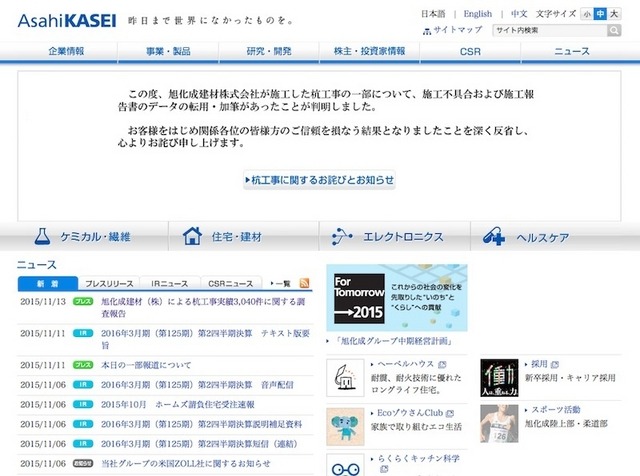Screen dimensions: 640x476
Task: Set font size to 中
Action: pyautogui.click(x=600, y=14)
